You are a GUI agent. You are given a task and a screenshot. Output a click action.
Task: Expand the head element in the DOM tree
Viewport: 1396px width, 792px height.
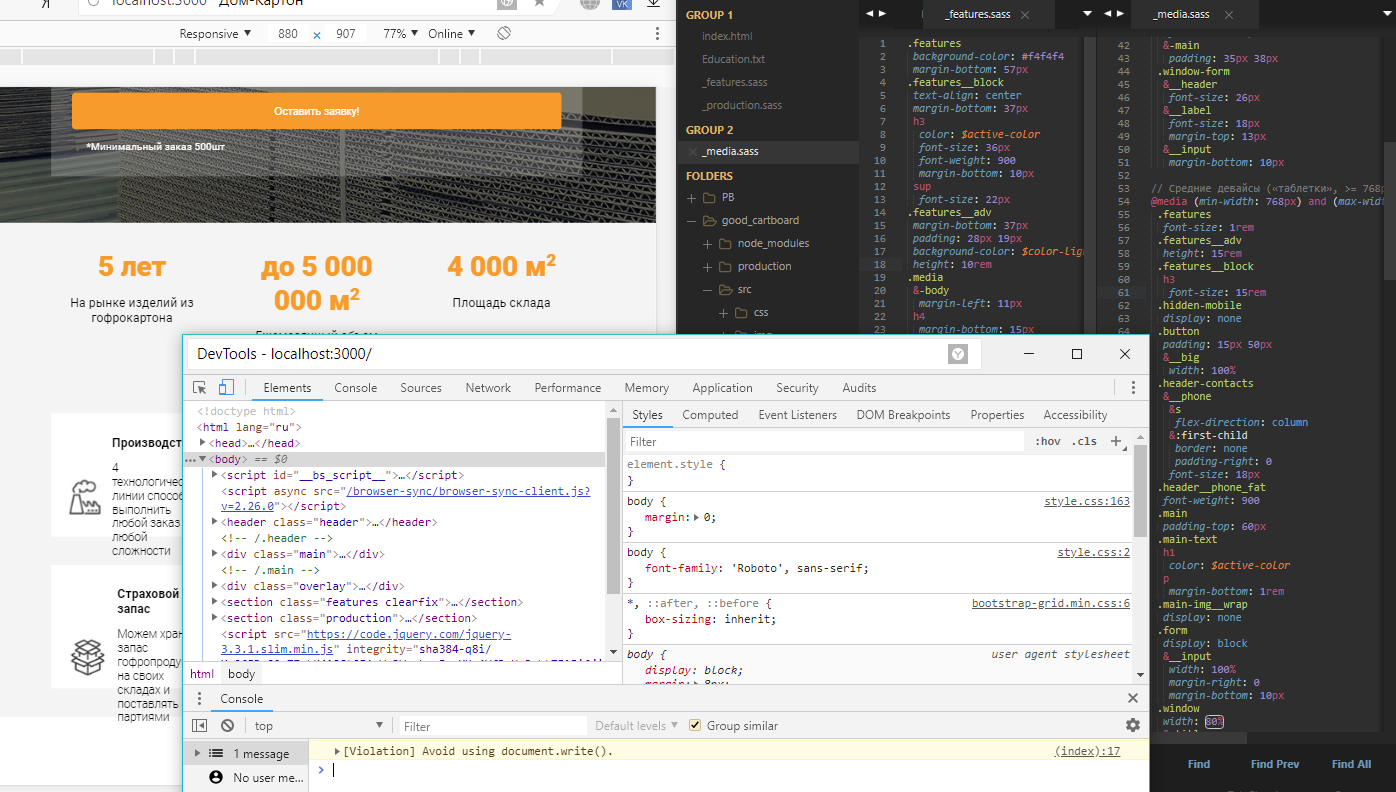[203, 443]
